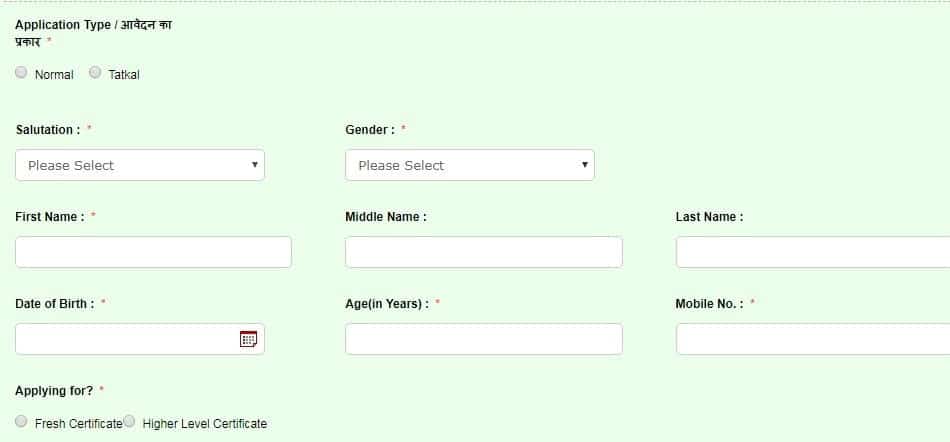This screenshot has width=950, height=442.
Task: Open the Salutation dropdown
Action: 140,165
